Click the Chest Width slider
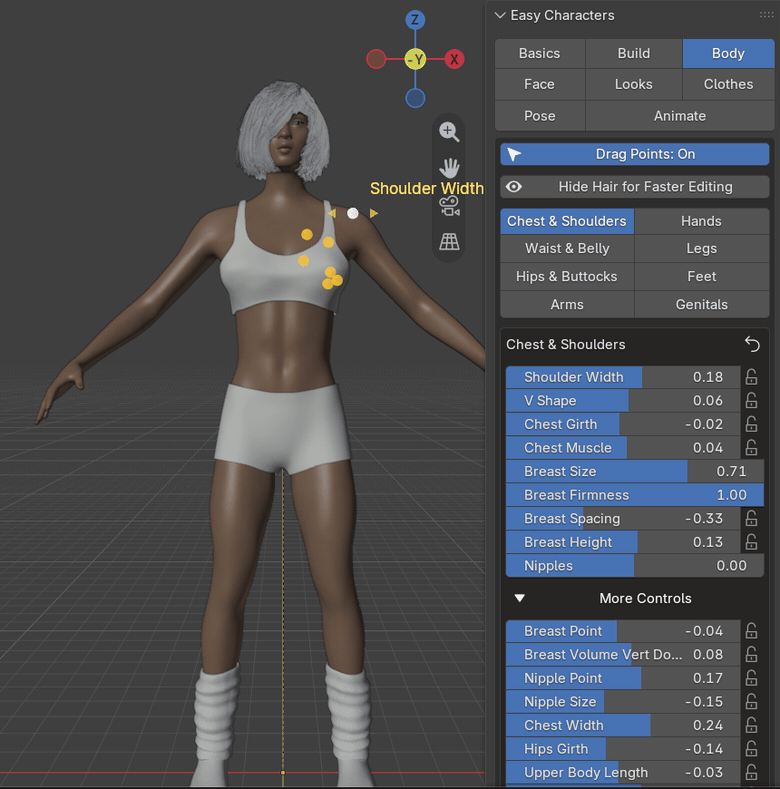 623,725
